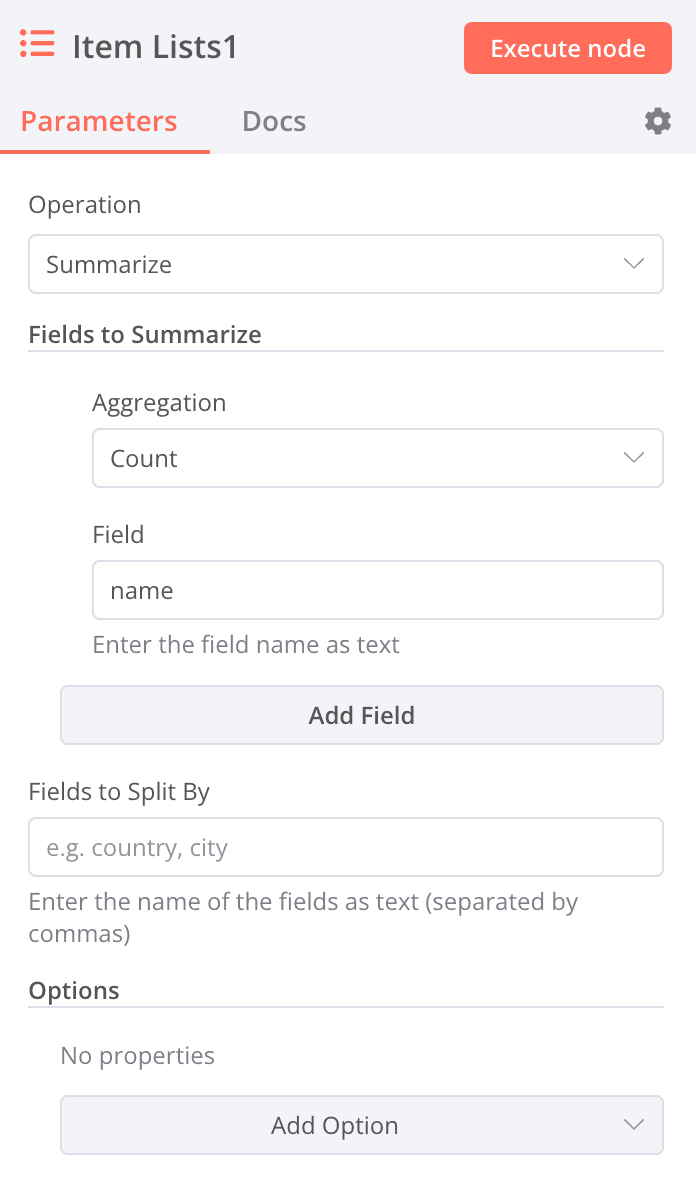Click the Options section heading
The width and height of the screenshot is (696, 1188).
click(74, 990)
